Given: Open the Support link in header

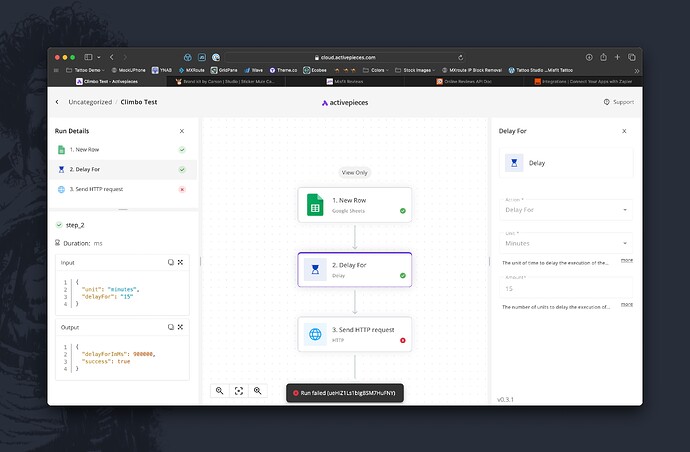Looking at the screenshot, I should 619,102.
